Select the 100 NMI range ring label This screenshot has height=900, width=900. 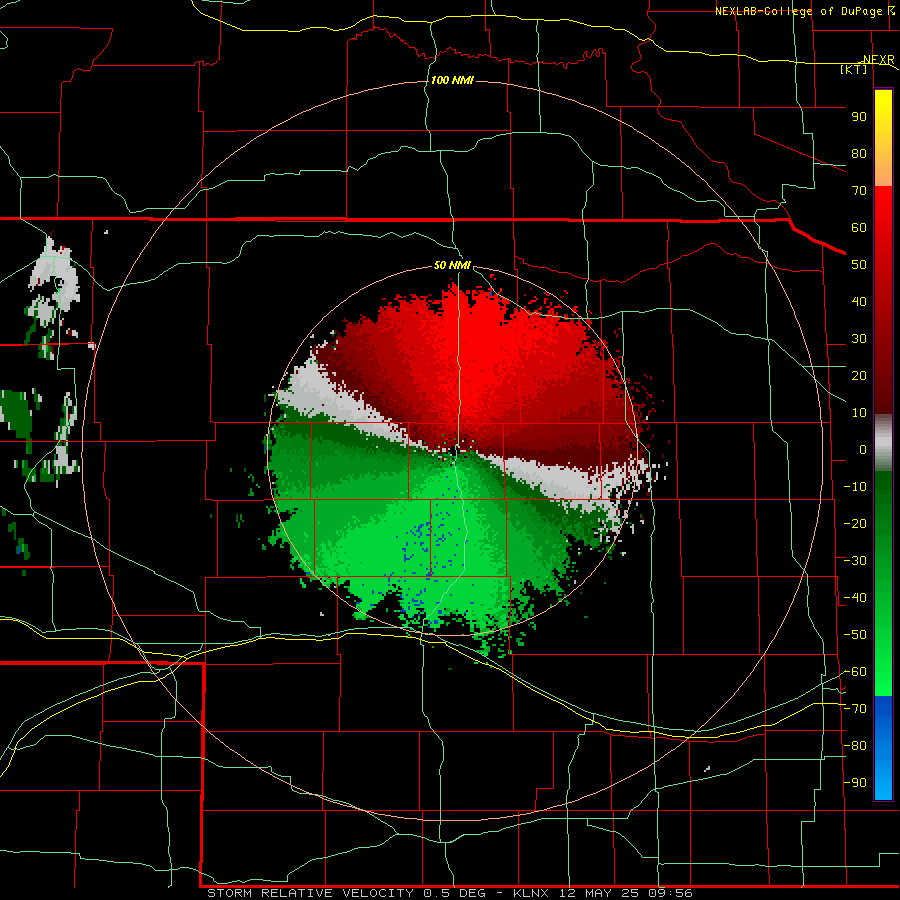[x=452, y=80]
